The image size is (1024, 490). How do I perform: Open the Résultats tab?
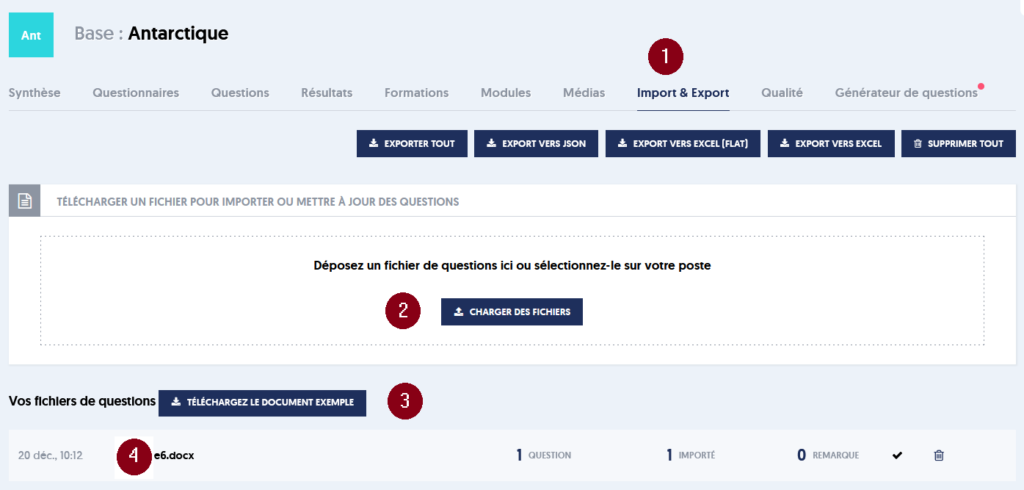pos(327,93)
